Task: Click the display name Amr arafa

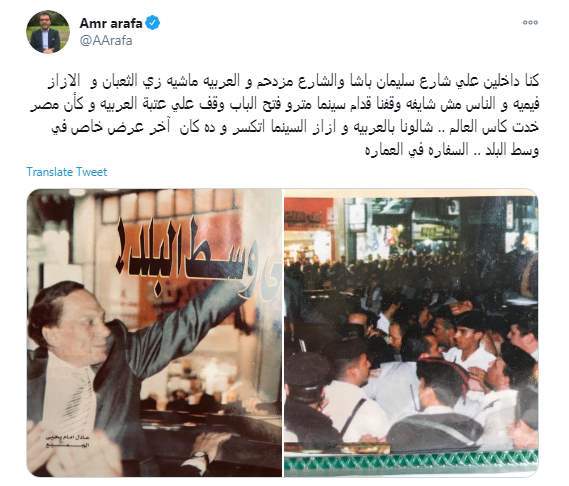Action: point(111,23)
